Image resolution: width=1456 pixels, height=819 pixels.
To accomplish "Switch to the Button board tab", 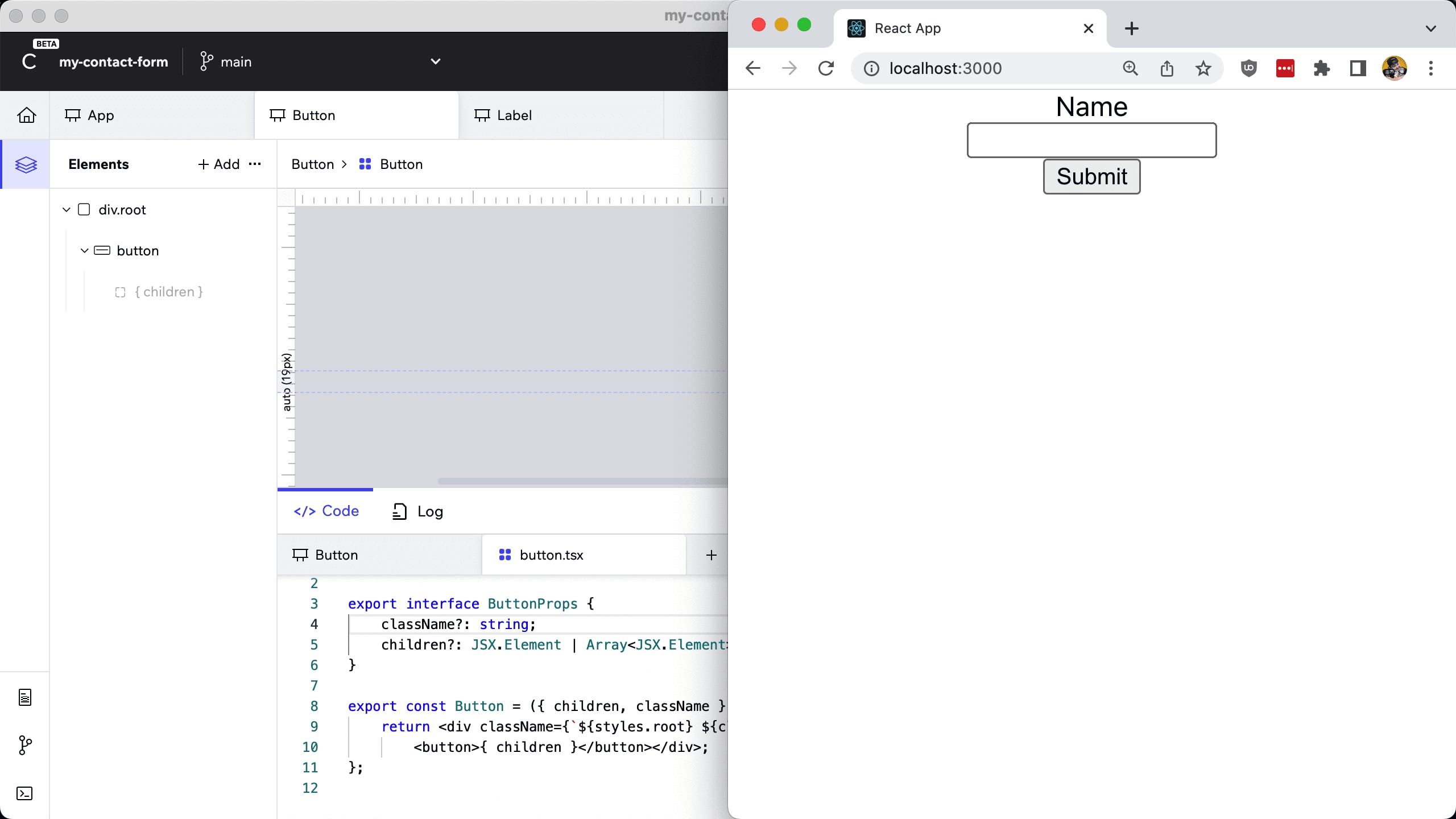I will (357, 115).
